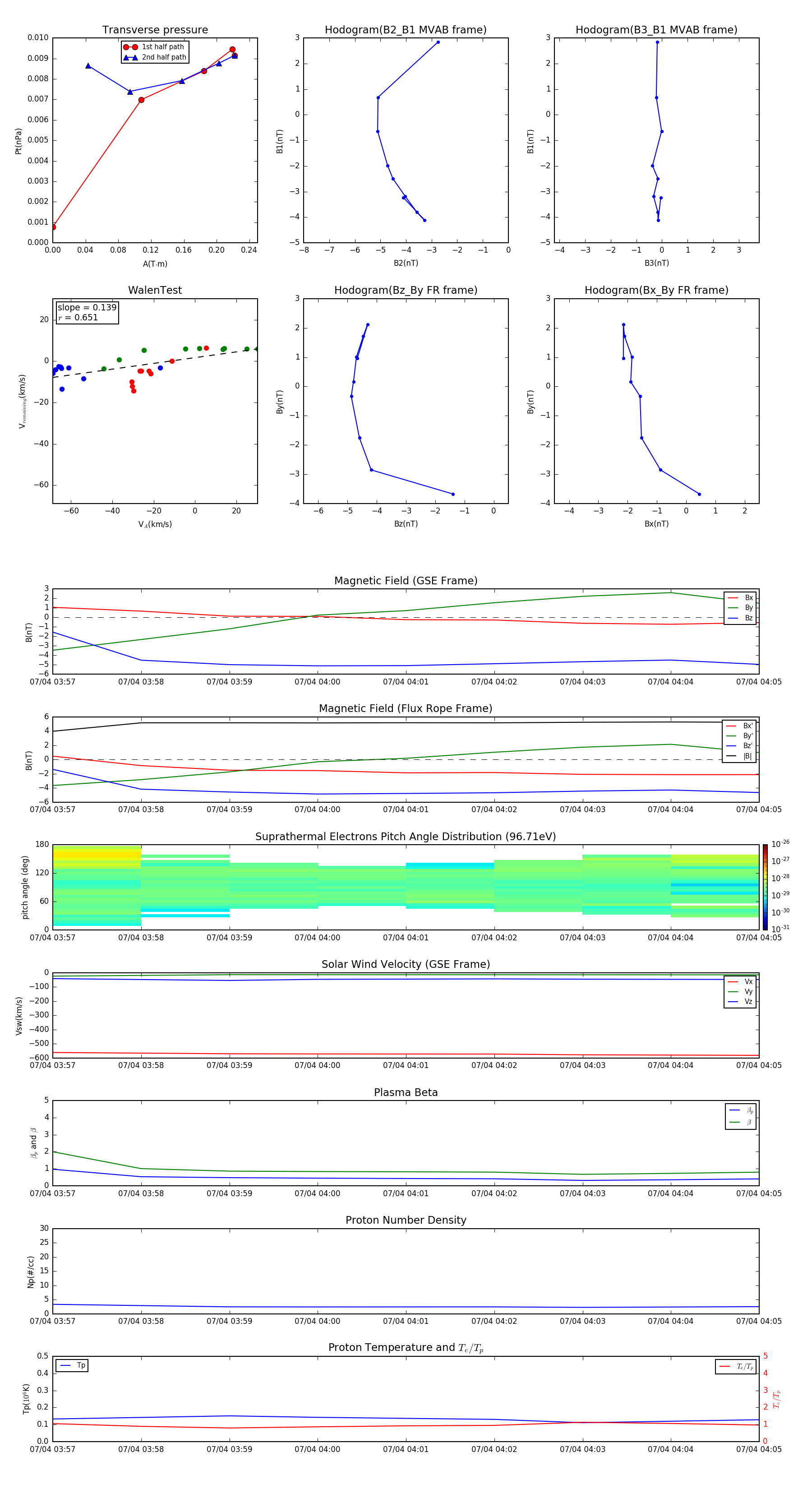Click the 'Vremaining(km/s)' y-axis label
This screenshot has width=812, height=1489.
coord(22,401)
